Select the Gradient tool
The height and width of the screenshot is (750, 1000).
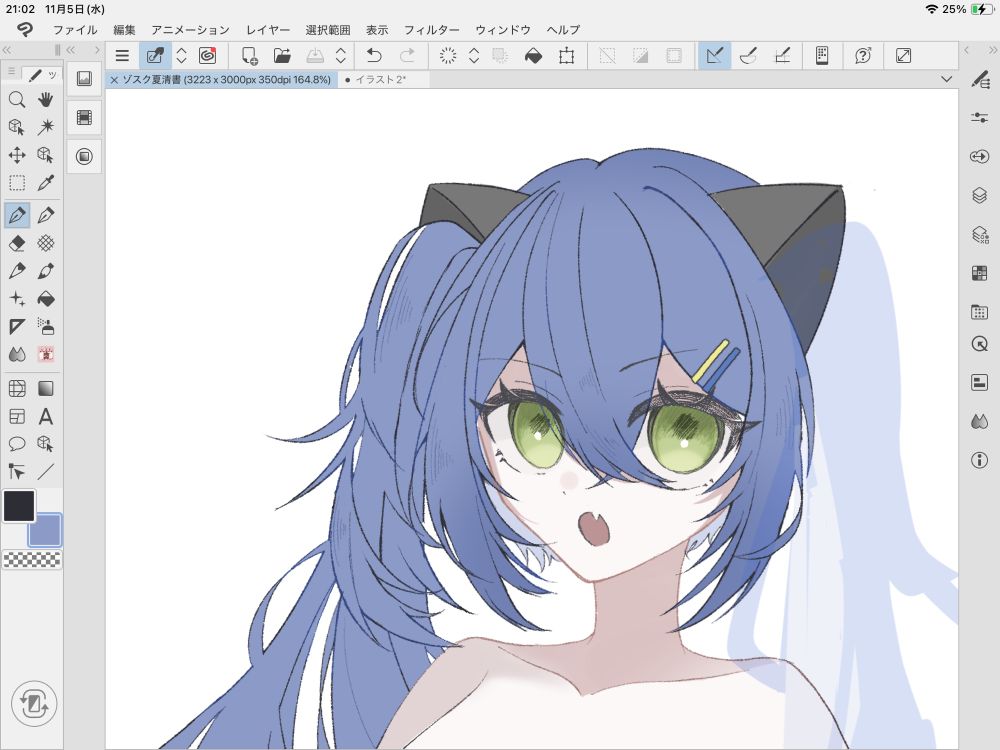[x=45, y=388]
